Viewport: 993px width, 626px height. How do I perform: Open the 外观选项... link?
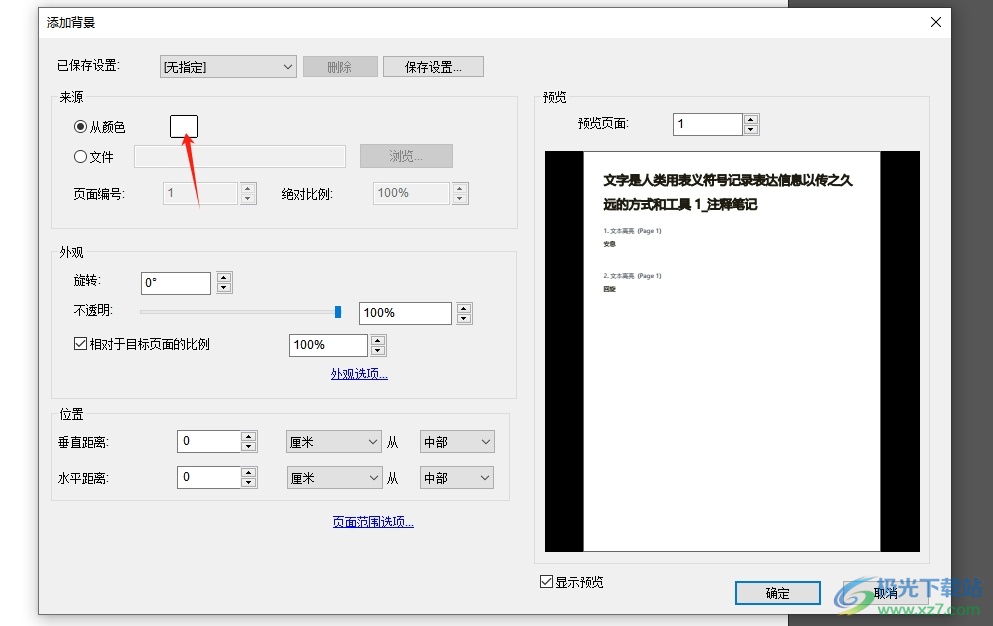click(359, 374)
